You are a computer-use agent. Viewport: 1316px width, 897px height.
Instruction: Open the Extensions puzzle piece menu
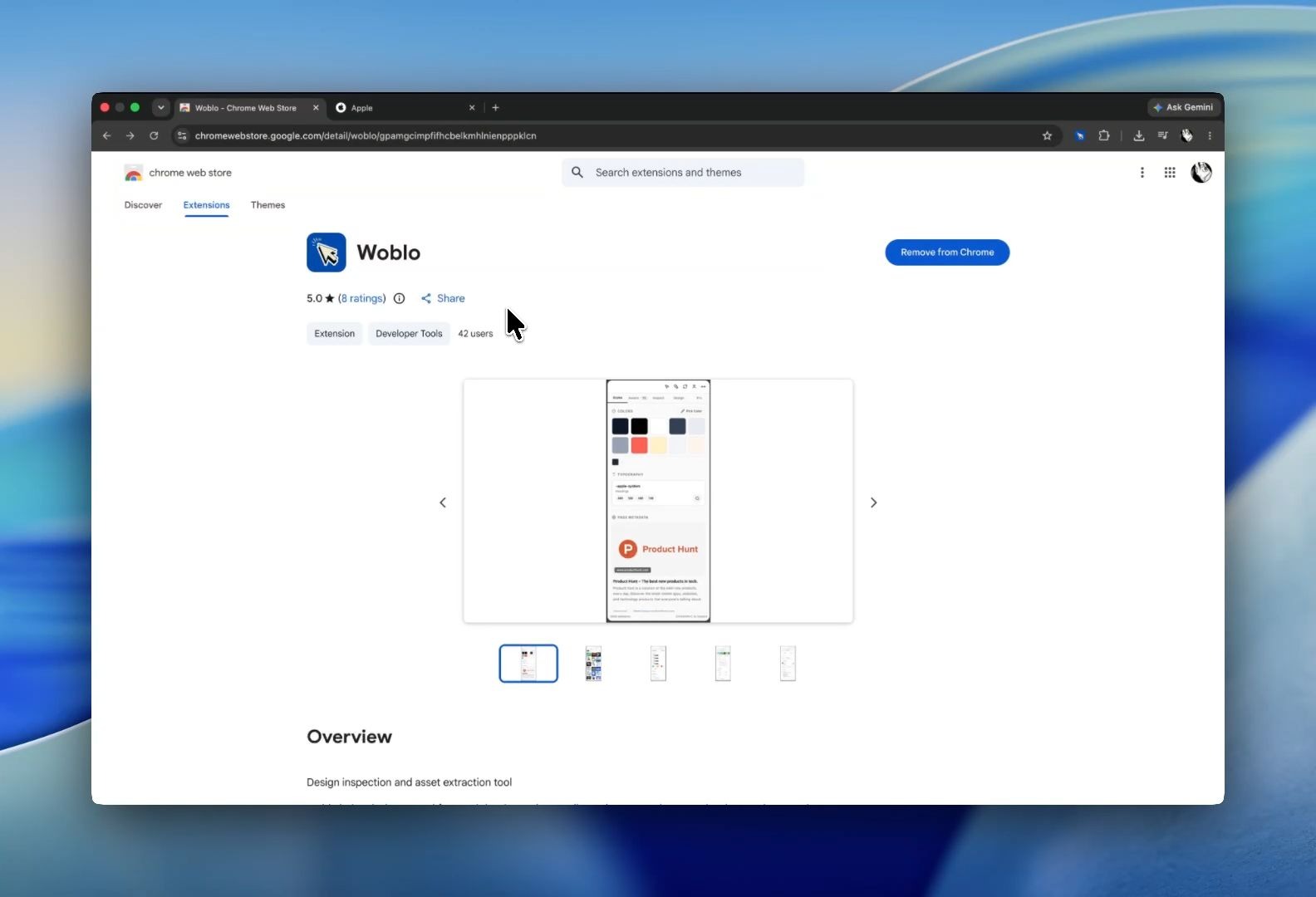(1104, 135)
